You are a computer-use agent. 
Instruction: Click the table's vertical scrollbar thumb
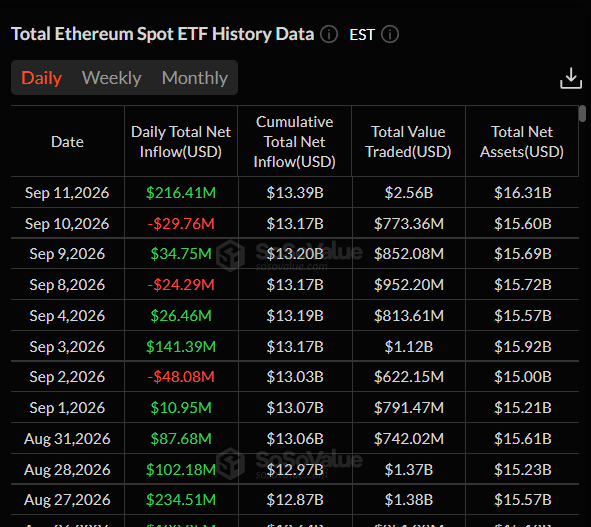[583, 113]
